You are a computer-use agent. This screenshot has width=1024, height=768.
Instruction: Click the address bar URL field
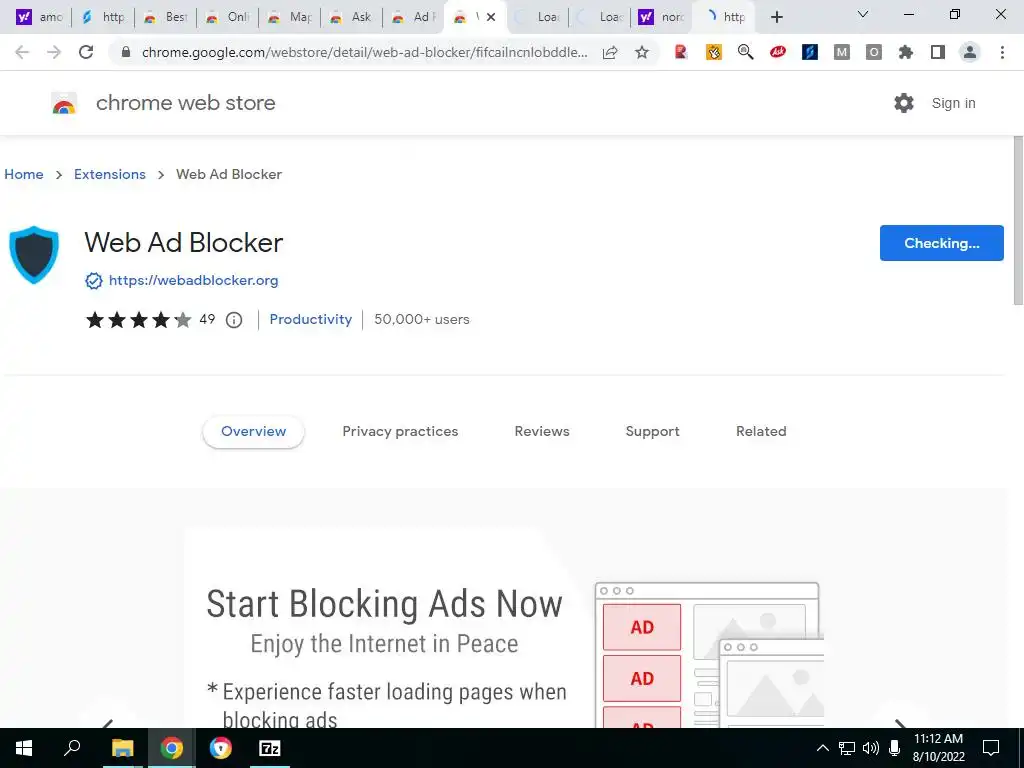click(x=364, y=52)
